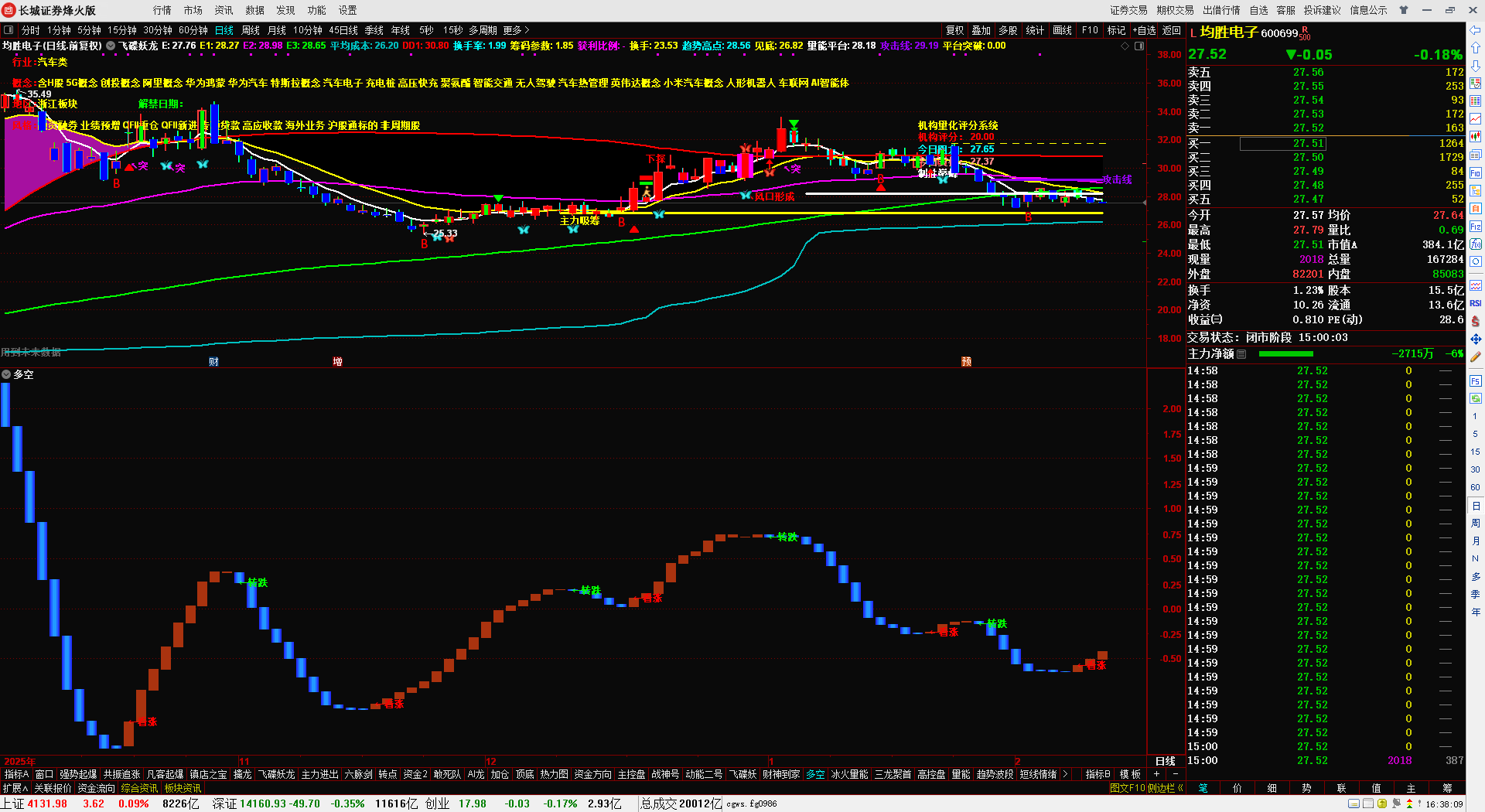The height and width of the screenshot is (812, 1485).
Task: Open the 行情 menu
Action: click(162, 10)
